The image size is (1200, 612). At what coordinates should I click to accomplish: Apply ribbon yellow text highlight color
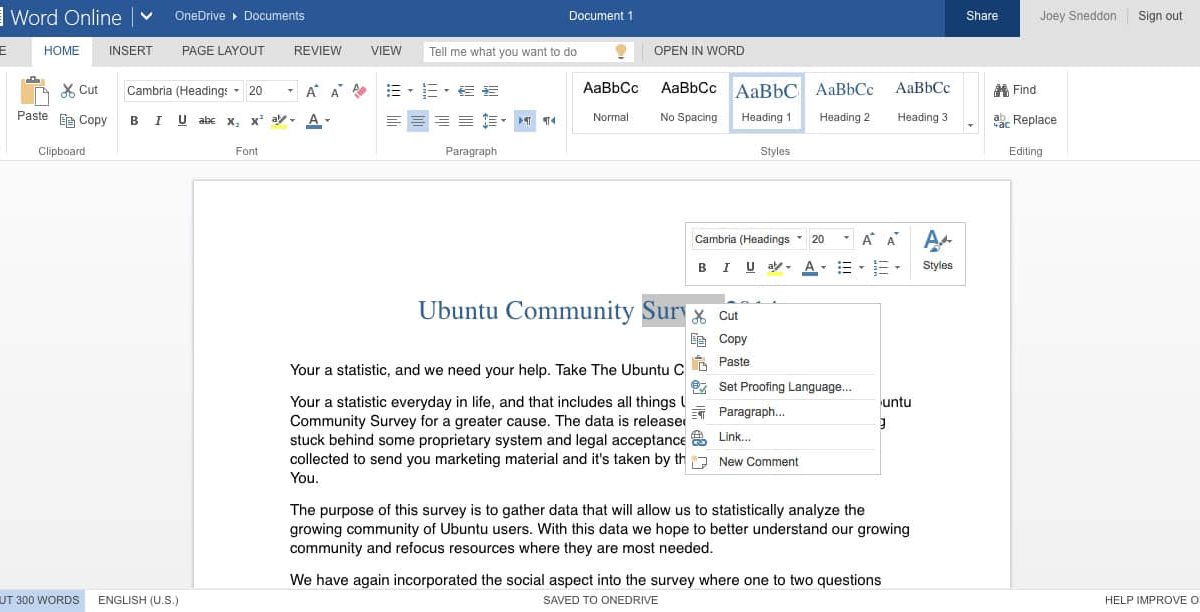(x=279, y=121)
